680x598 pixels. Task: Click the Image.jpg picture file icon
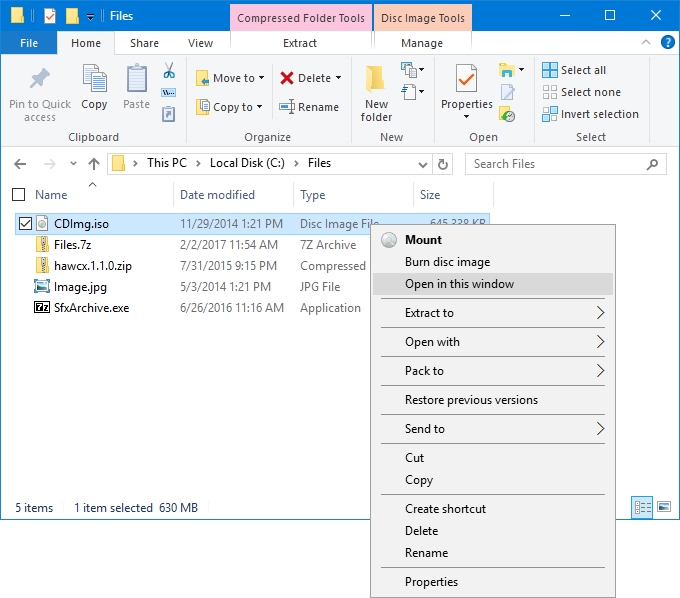(42, 286)
